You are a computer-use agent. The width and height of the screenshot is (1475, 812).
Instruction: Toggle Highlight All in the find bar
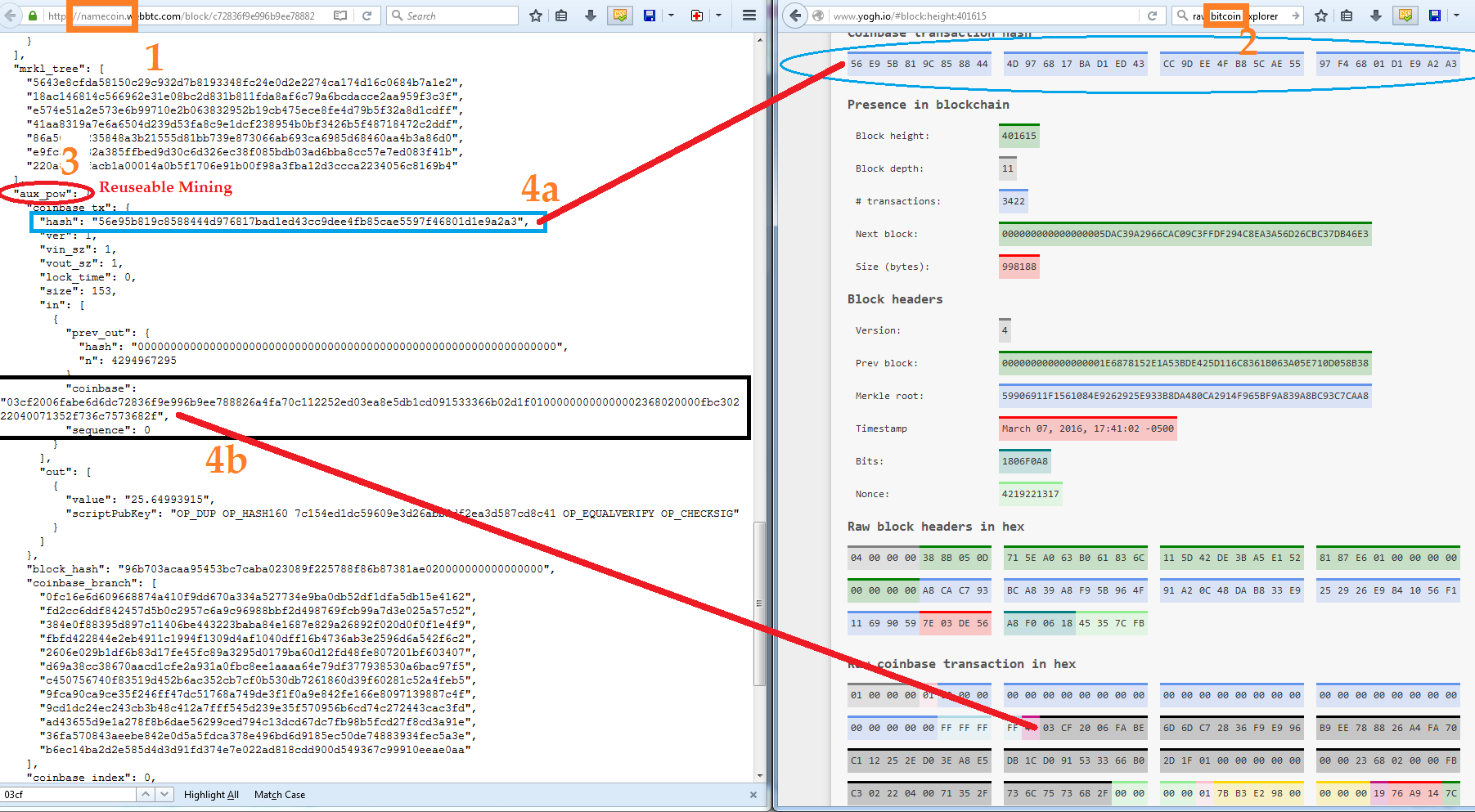tap(211, 795)
